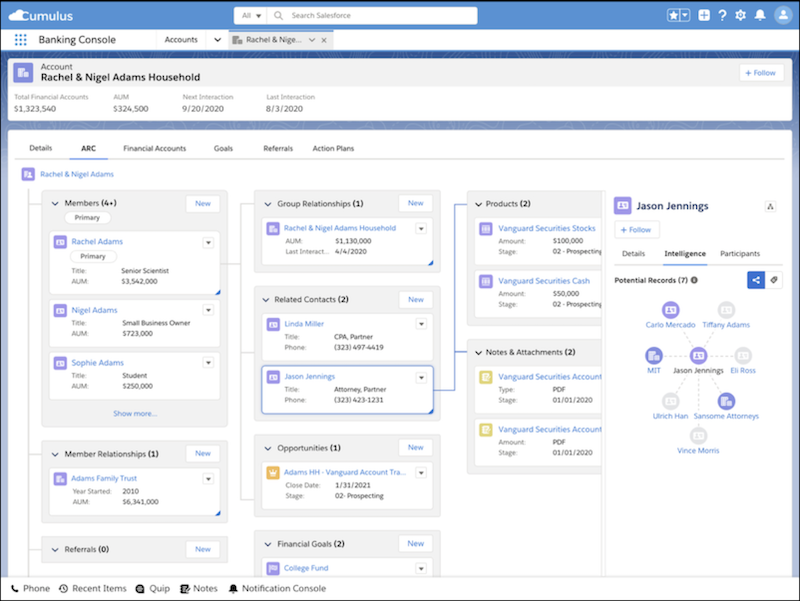Select the MIT node in the graph
Screen dimensions: 800x601
[x=654, y=355]
